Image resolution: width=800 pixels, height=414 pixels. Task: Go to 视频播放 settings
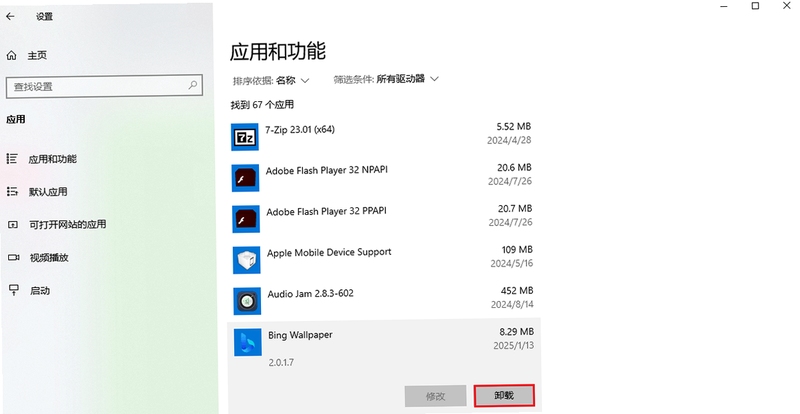tap(49, 258)
